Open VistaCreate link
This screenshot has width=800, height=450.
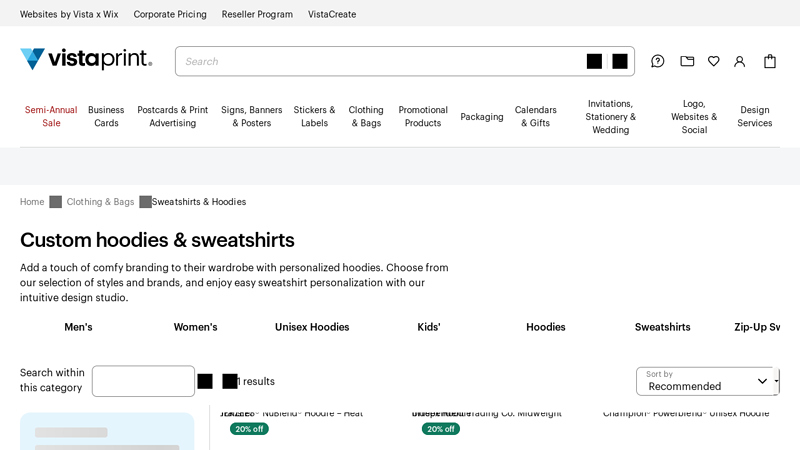tap(332, 14)
